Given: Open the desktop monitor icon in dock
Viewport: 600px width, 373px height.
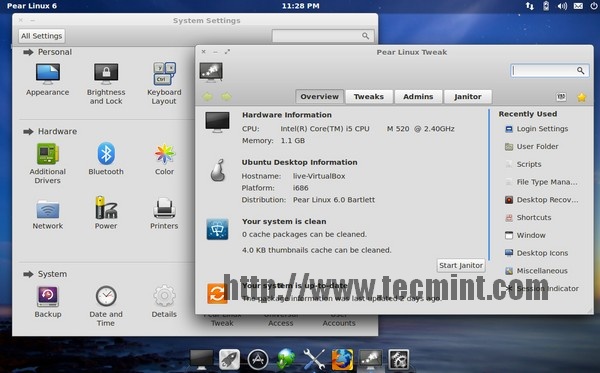Looking at the screenshot, I should pyautogui.click(x=201, y=360).
